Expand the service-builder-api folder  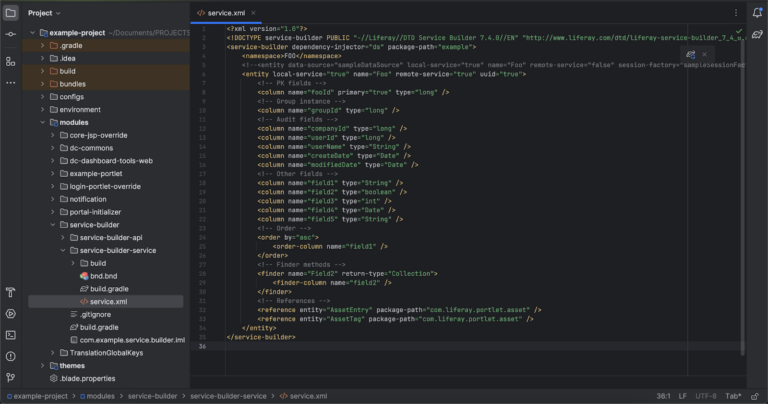(x=62, y=238)
